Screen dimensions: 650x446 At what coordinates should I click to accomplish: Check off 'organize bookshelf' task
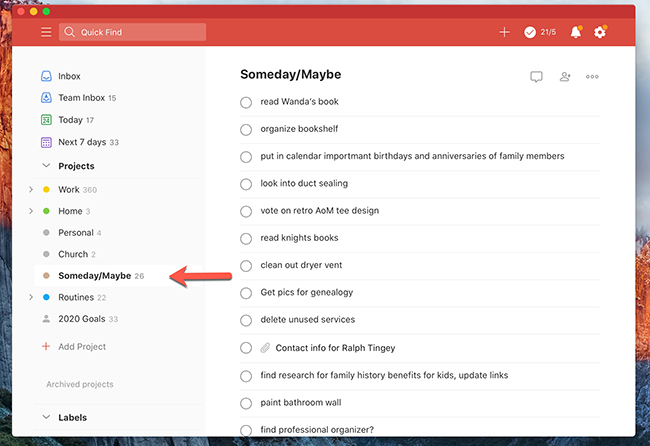click(246, 130)
